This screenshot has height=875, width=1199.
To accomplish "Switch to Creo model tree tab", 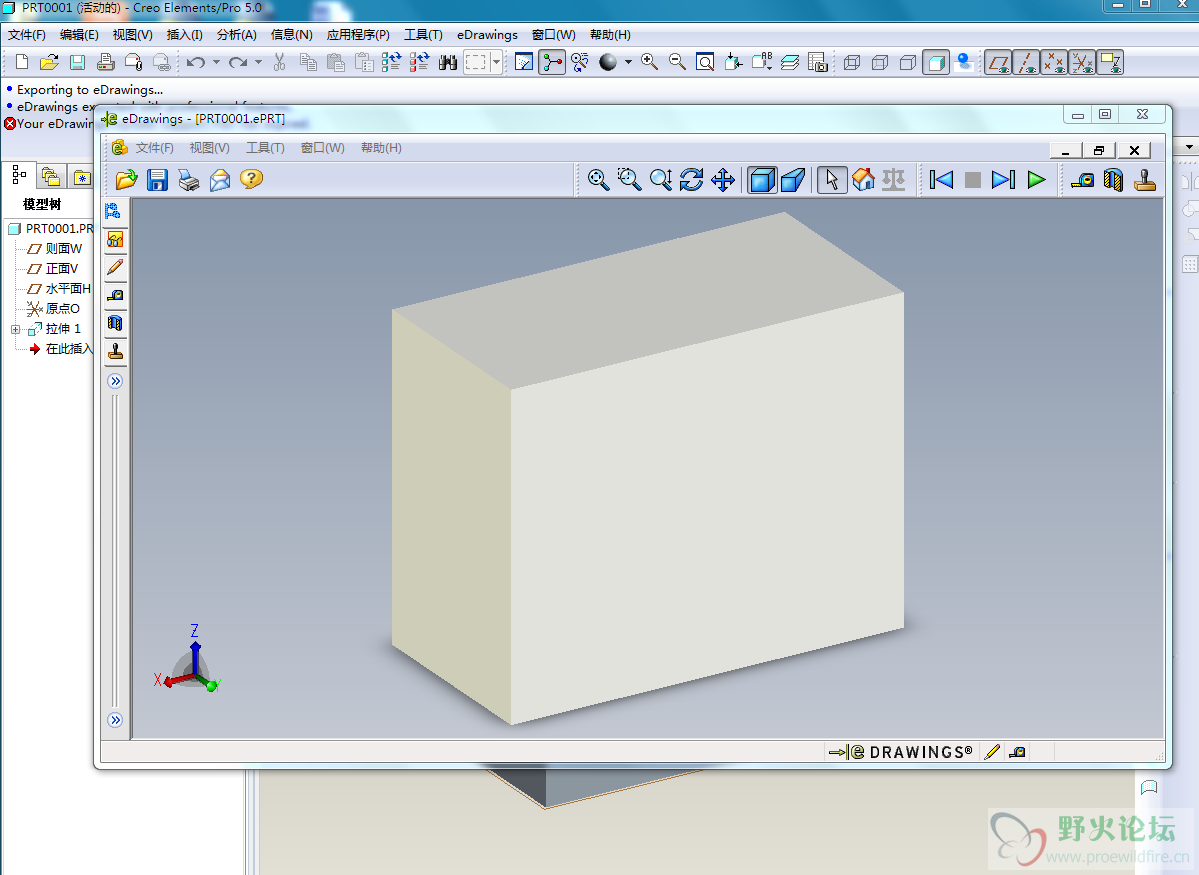I will [x=19, y=175].
